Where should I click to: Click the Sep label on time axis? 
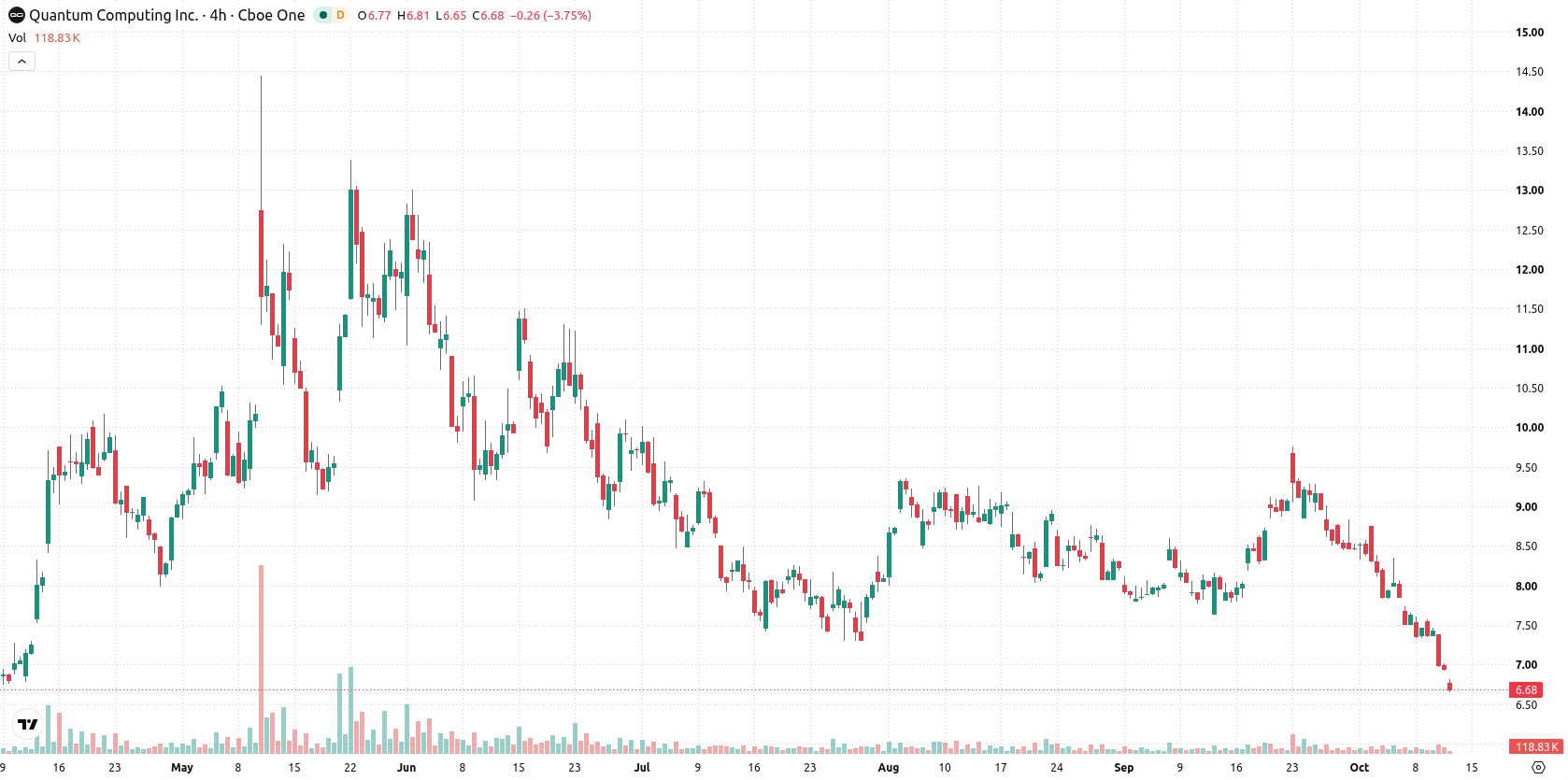point(1124,768)
